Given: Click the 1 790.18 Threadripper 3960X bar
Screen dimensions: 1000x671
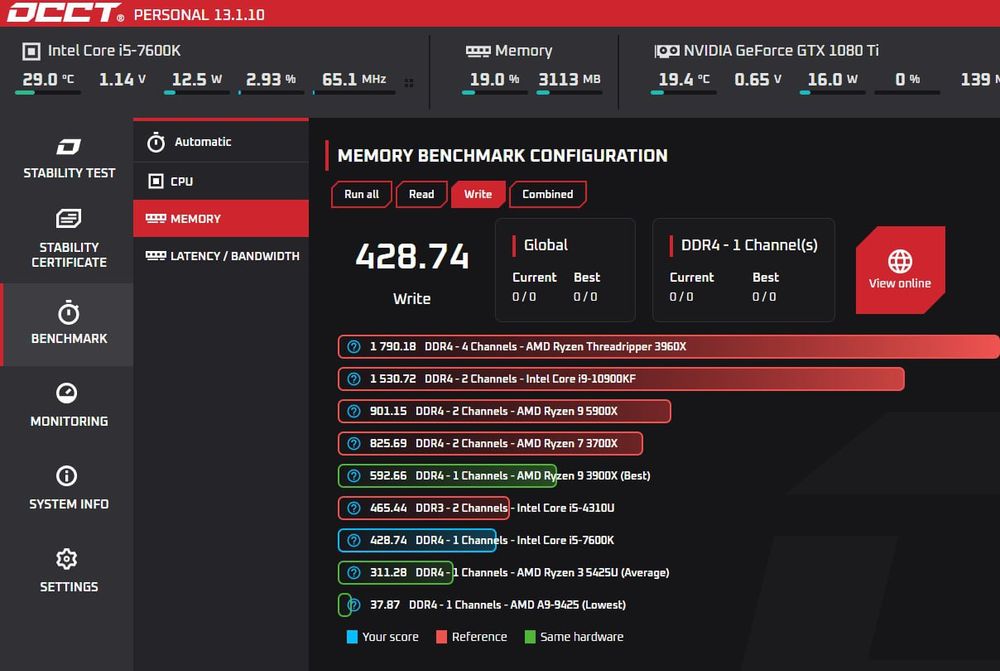Looking at the screenshot, I should (668, 346).
